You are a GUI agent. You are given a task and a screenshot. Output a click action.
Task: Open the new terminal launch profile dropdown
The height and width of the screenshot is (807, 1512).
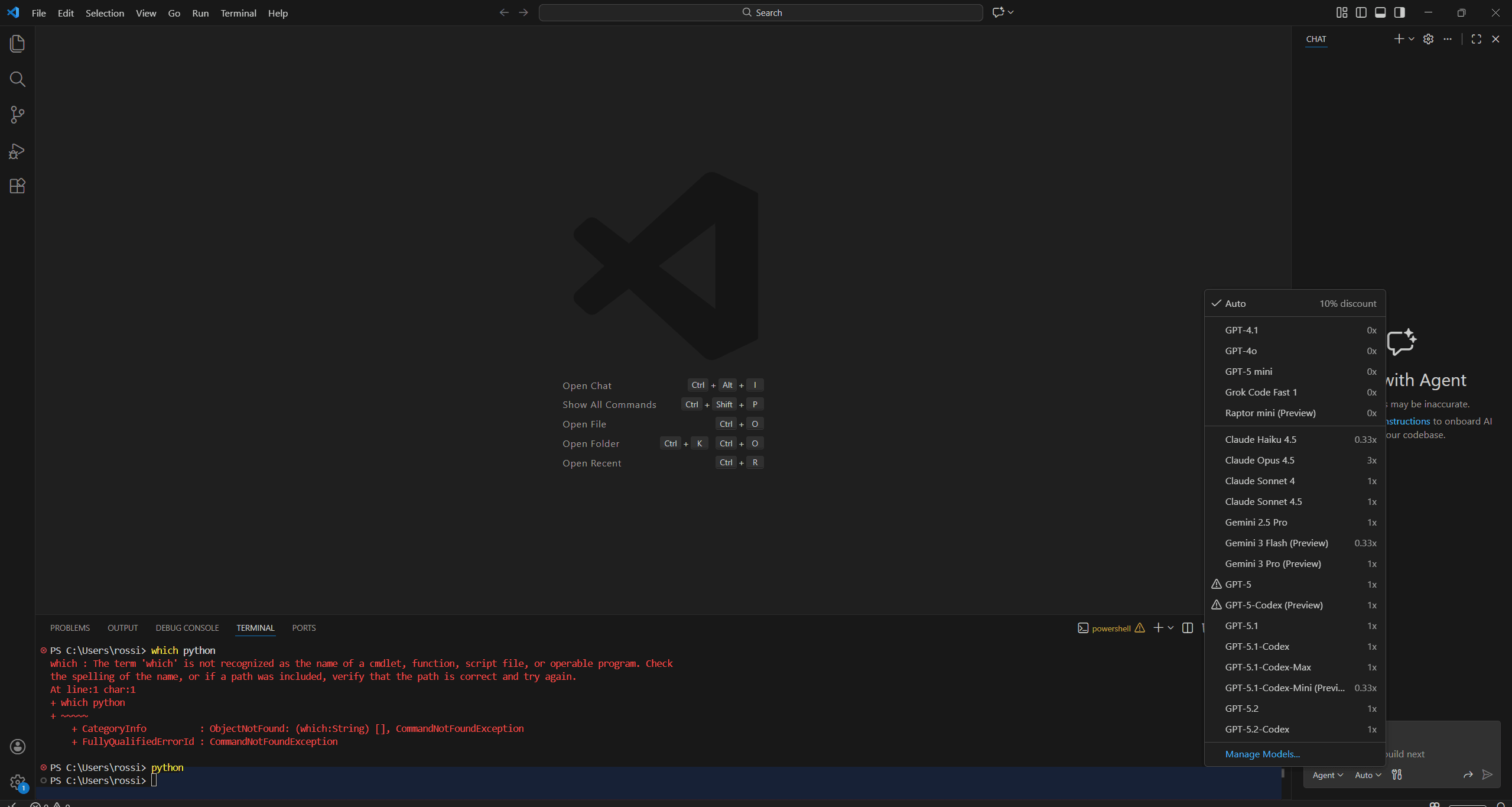(x=1170, y=628)
